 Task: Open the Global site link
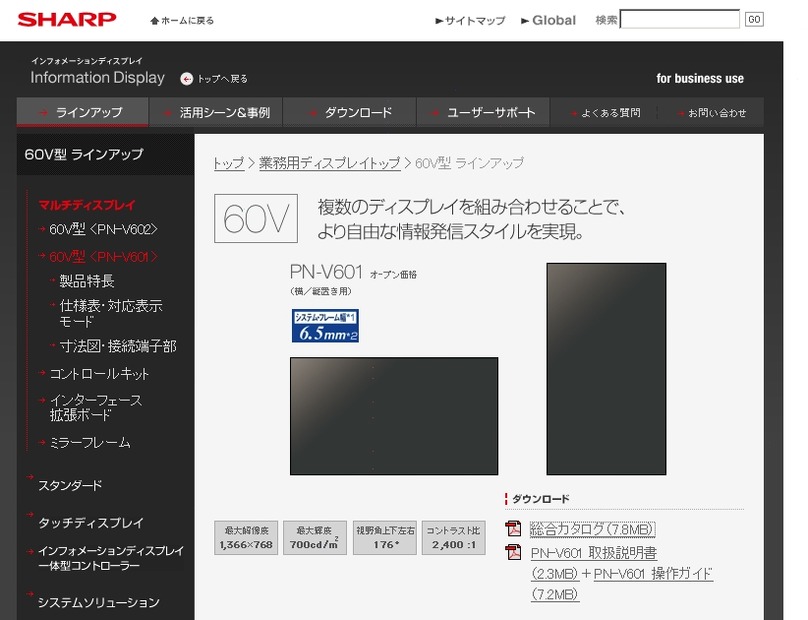coord(548,20)
